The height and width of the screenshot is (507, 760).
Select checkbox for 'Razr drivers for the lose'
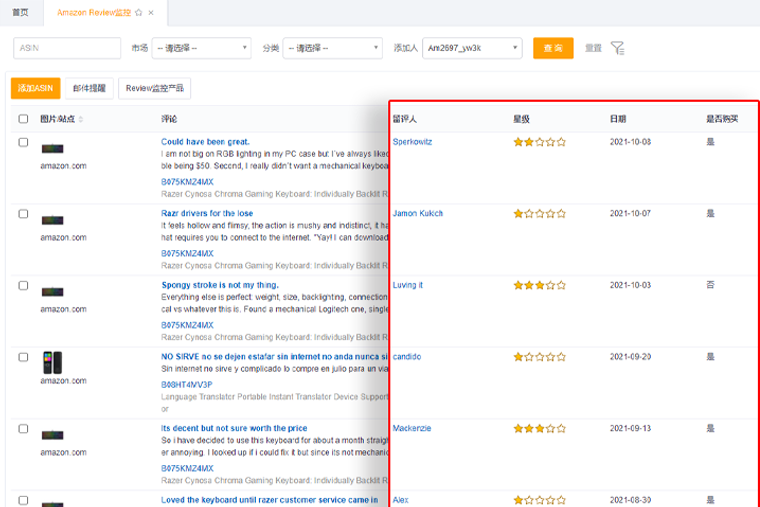click(x=23, y=214)
